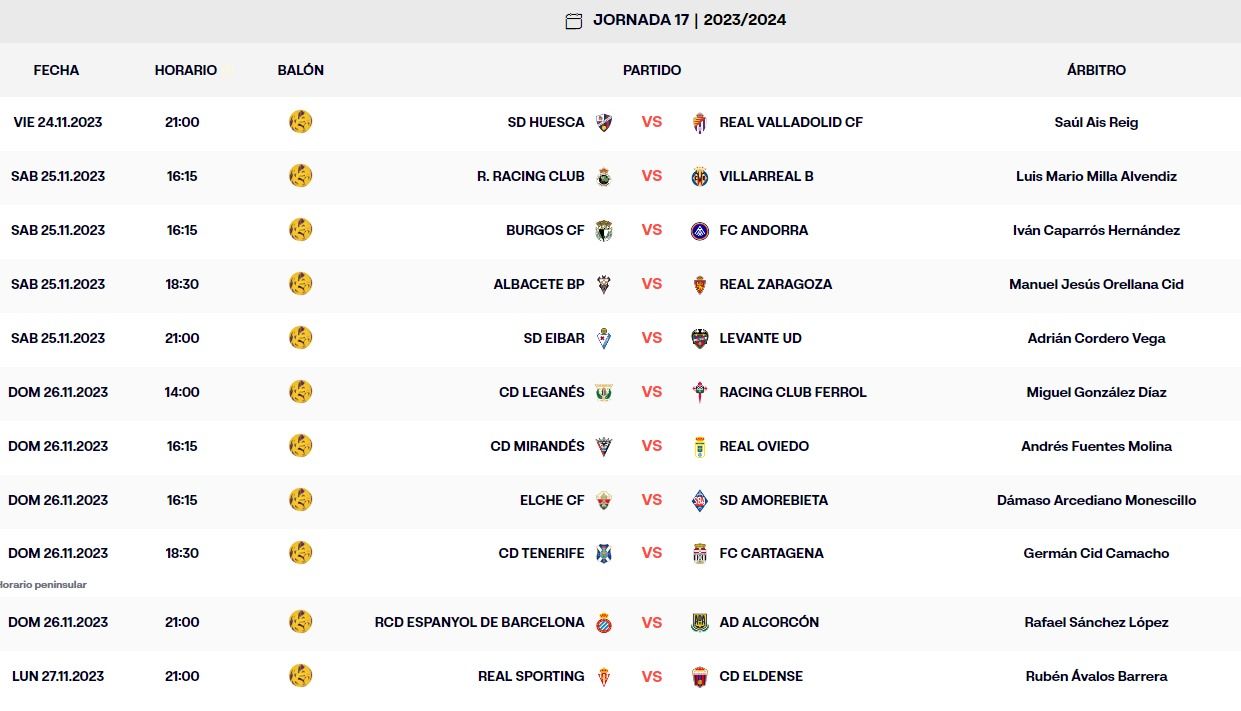
Task: Open the Real Valladolid CF team link
Action: pos(790,122)
